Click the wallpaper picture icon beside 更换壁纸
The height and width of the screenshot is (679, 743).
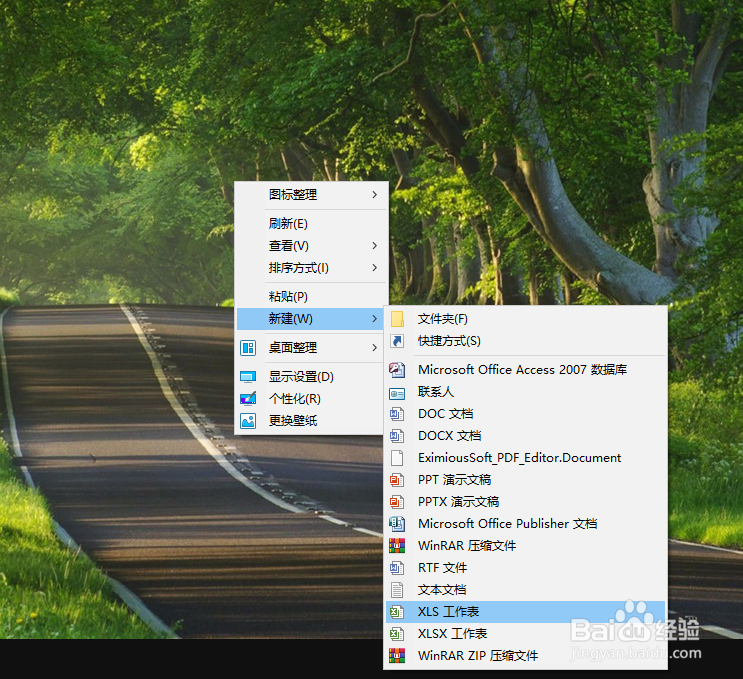pos(248,421)
